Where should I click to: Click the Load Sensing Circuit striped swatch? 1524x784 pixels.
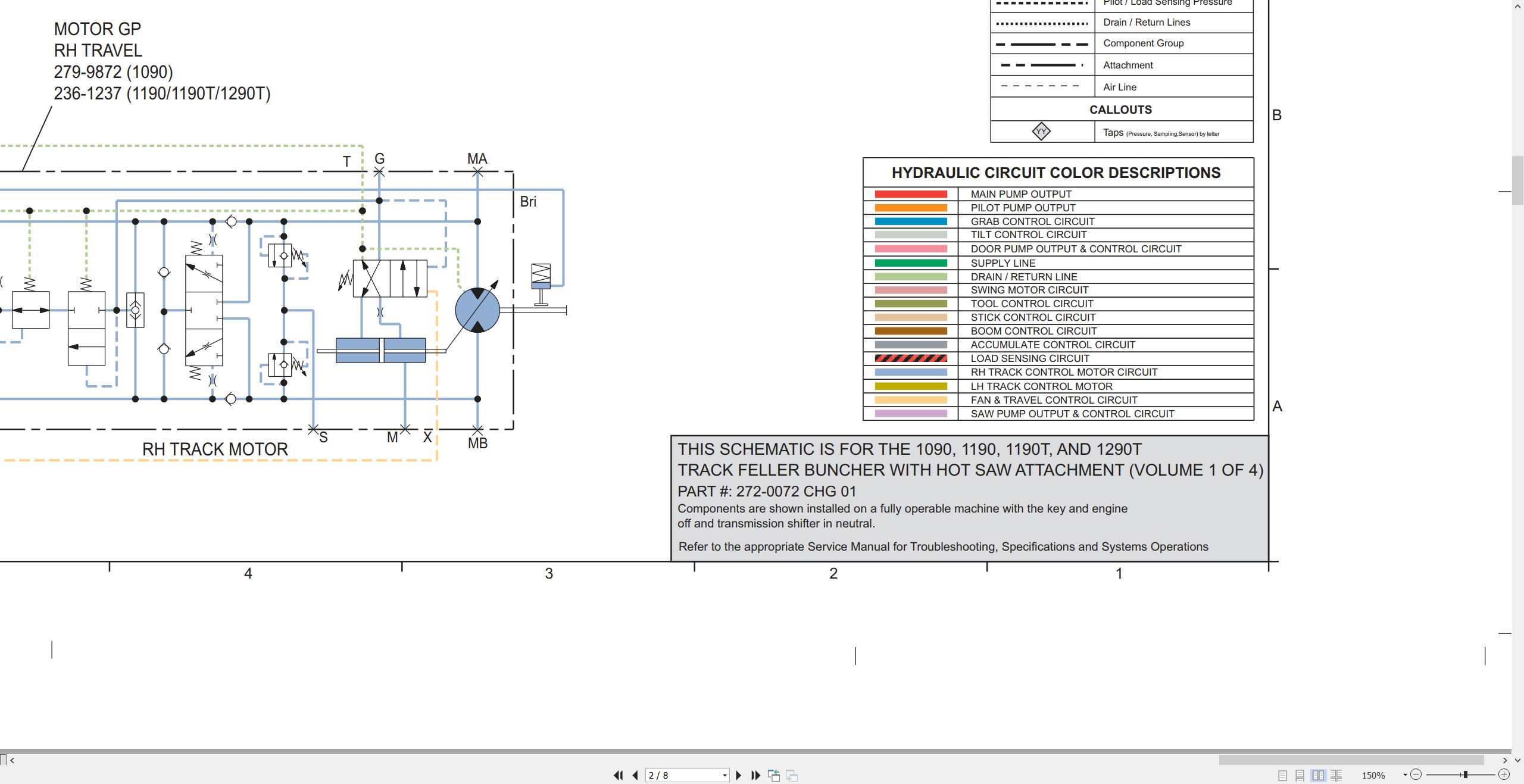[x=911, y=358]
